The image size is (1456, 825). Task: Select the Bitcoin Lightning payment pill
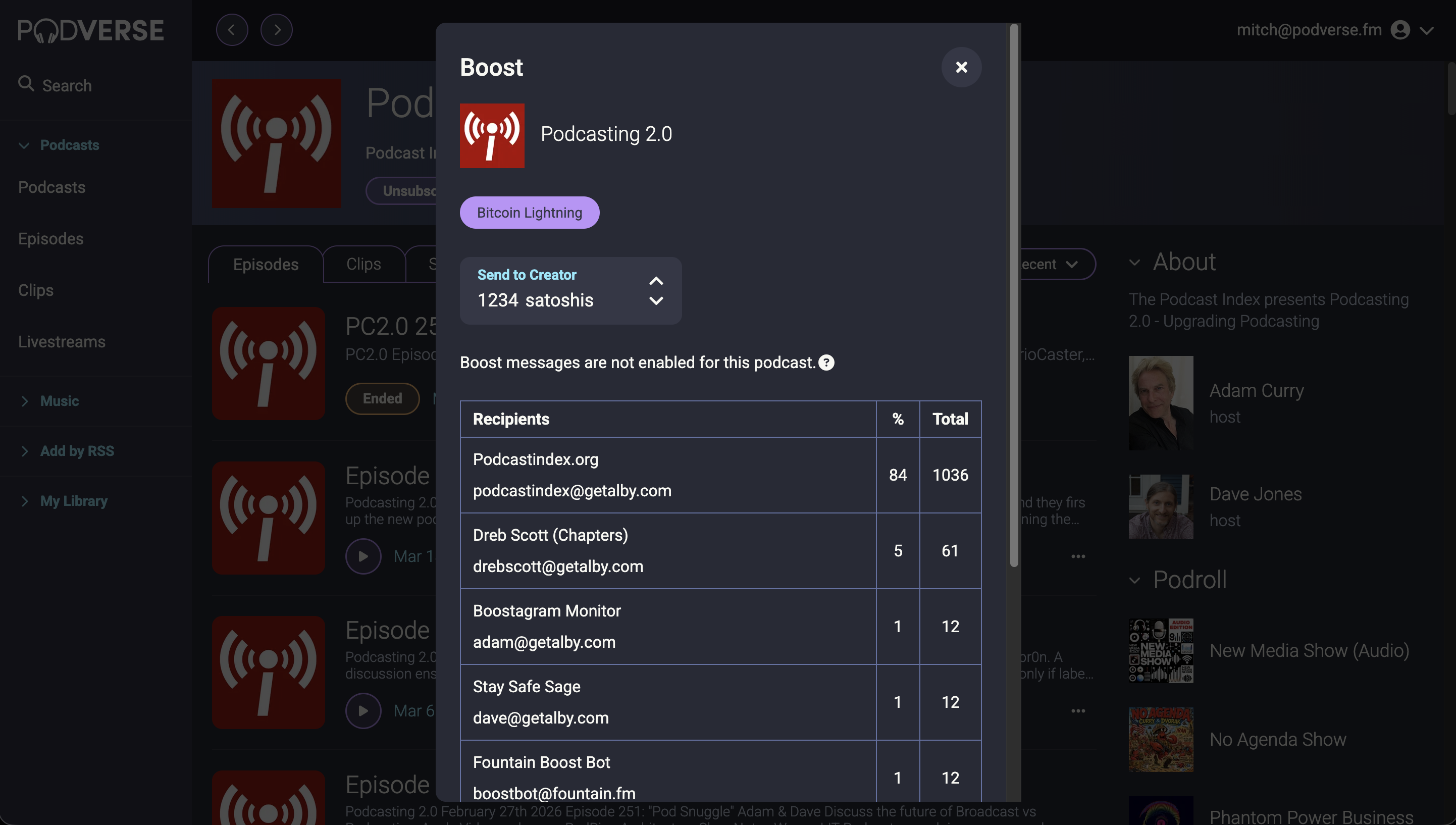pyautogui.click(x=529, y=213)
